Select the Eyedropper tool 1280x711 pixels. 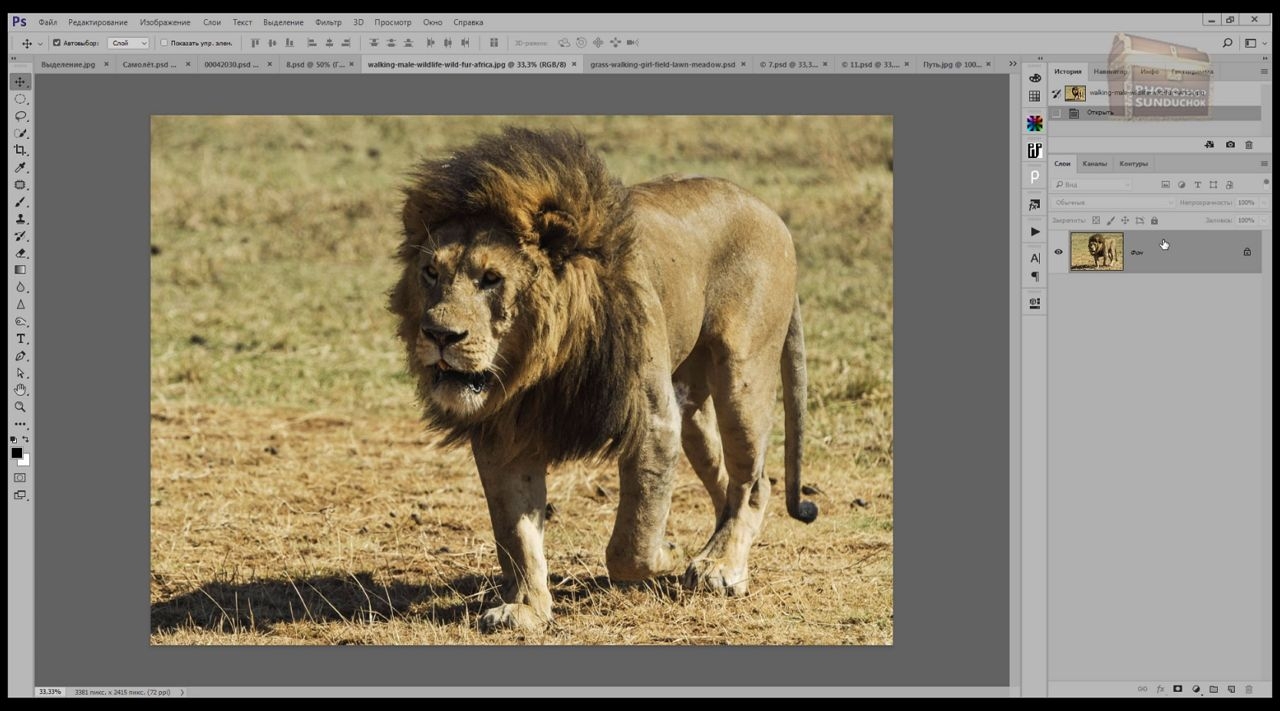click(20, 167)
